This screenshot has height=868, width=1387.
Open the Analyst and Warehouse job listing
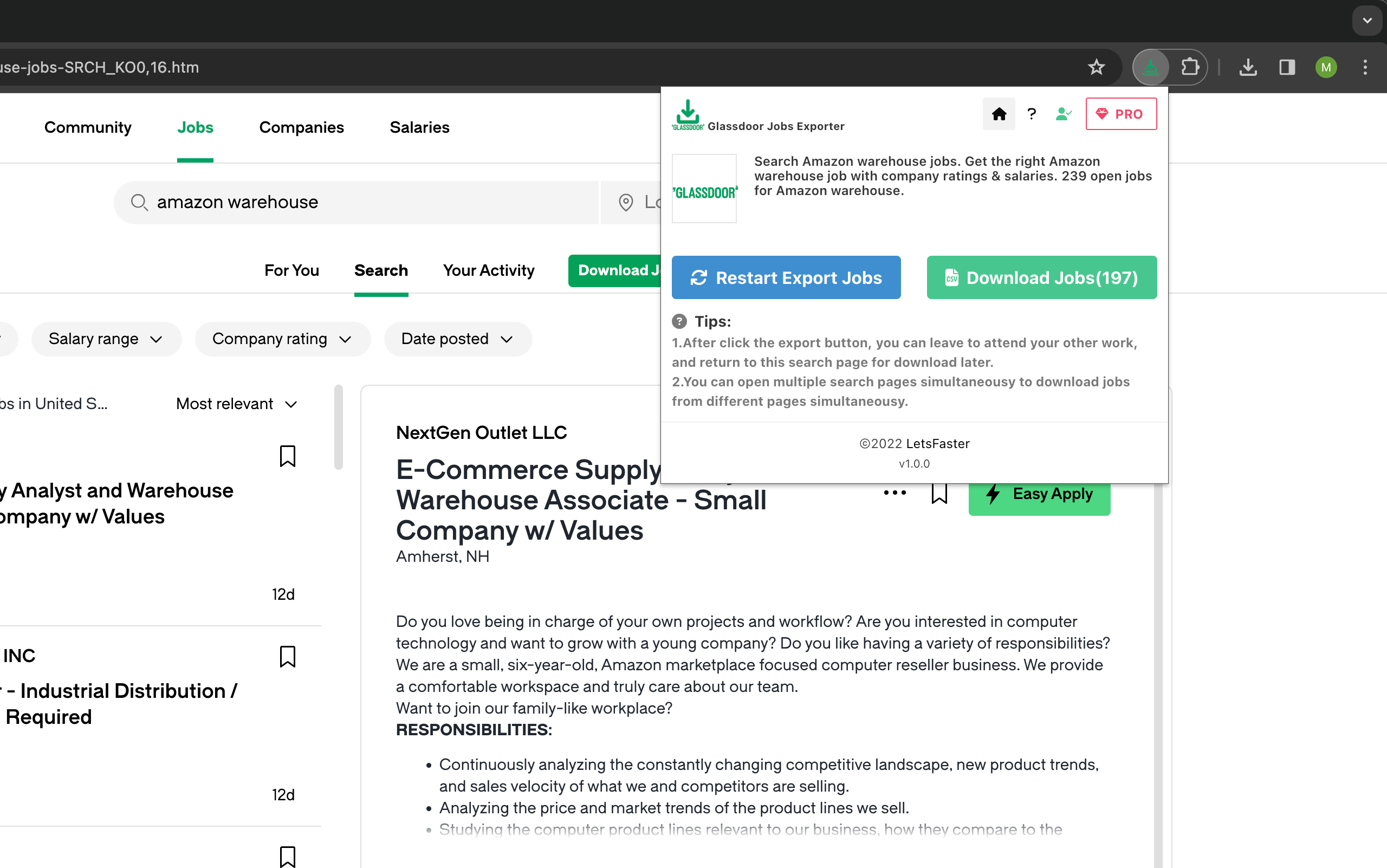pos(116,503)
